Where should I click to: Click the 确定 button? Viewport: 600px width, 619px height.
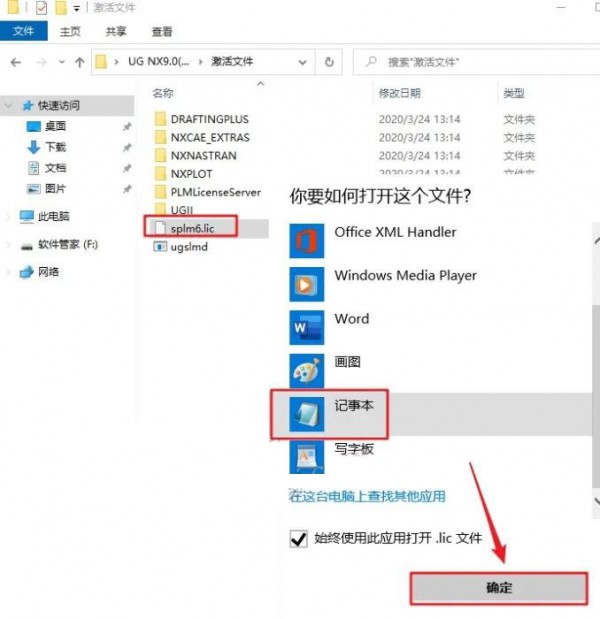(499, 588)
